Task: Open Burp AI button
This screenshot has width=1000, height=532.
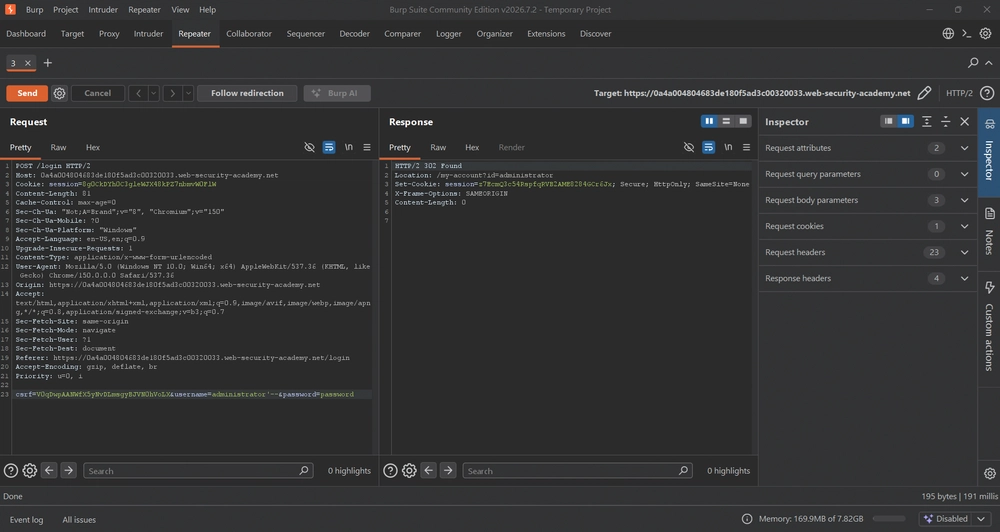Action: point(337,93)
